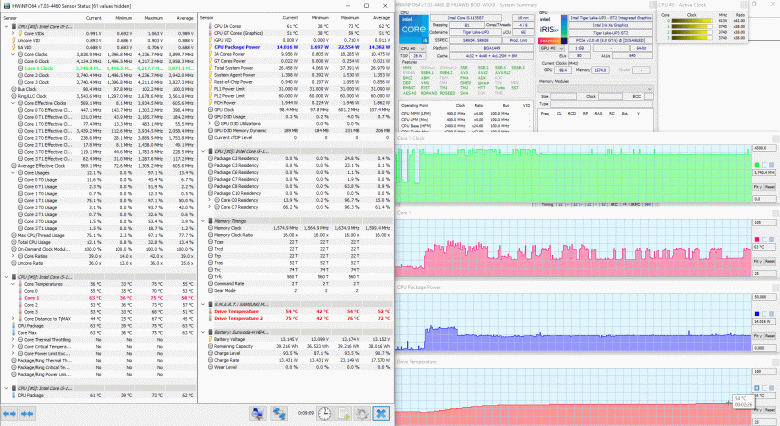Click blue color swatch in CPU Package Power graph
Screen dimensions: 780x426
(x=757, y=314)
